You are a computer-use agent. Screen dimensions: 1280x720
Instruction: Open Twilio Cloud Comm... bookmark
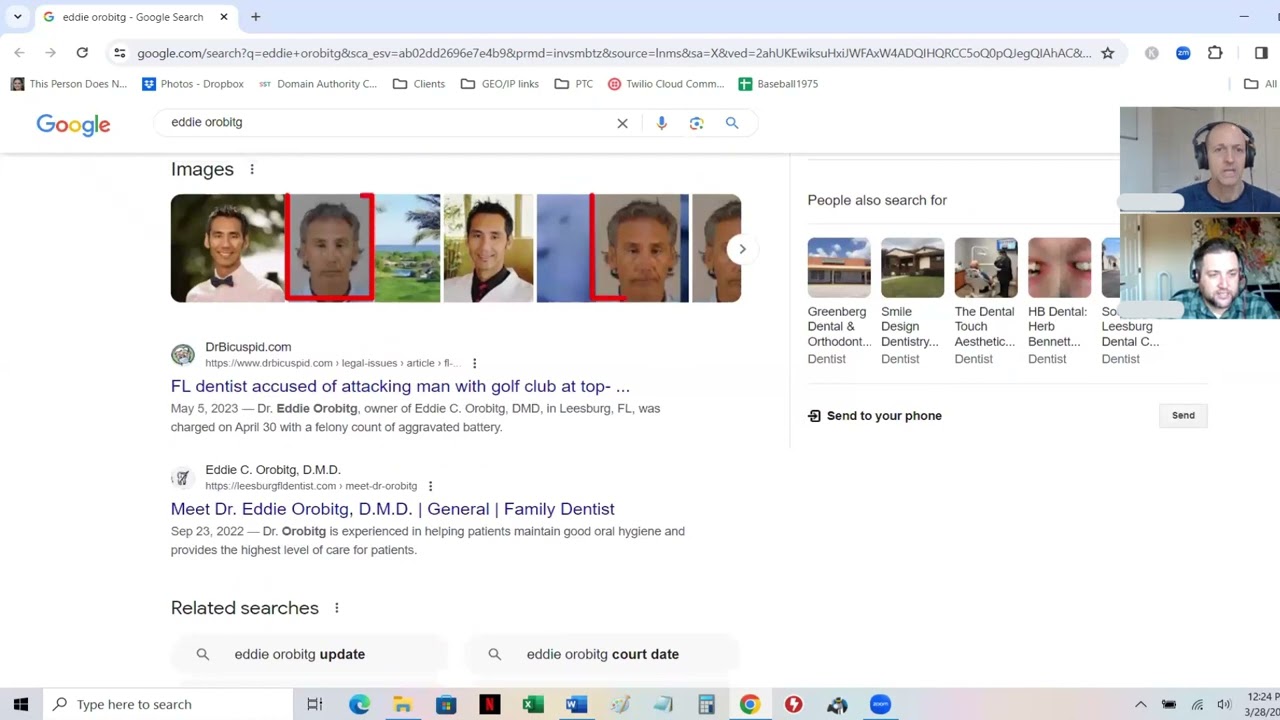click(x=666, y=84)
